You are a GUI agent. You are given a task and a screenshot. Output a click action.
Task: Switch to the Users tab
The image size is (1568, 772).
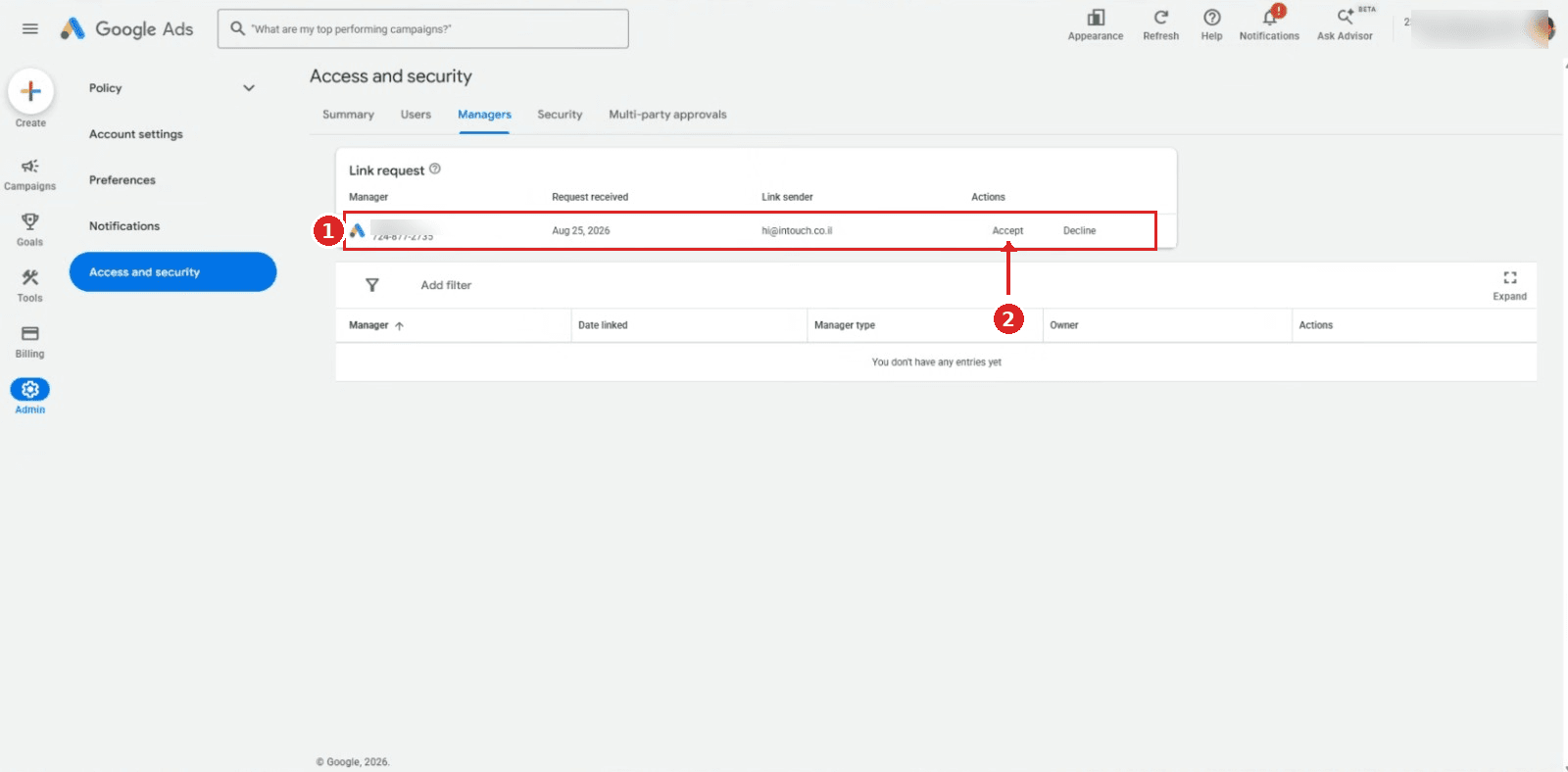pyautogui.click(x=416, y=115)
